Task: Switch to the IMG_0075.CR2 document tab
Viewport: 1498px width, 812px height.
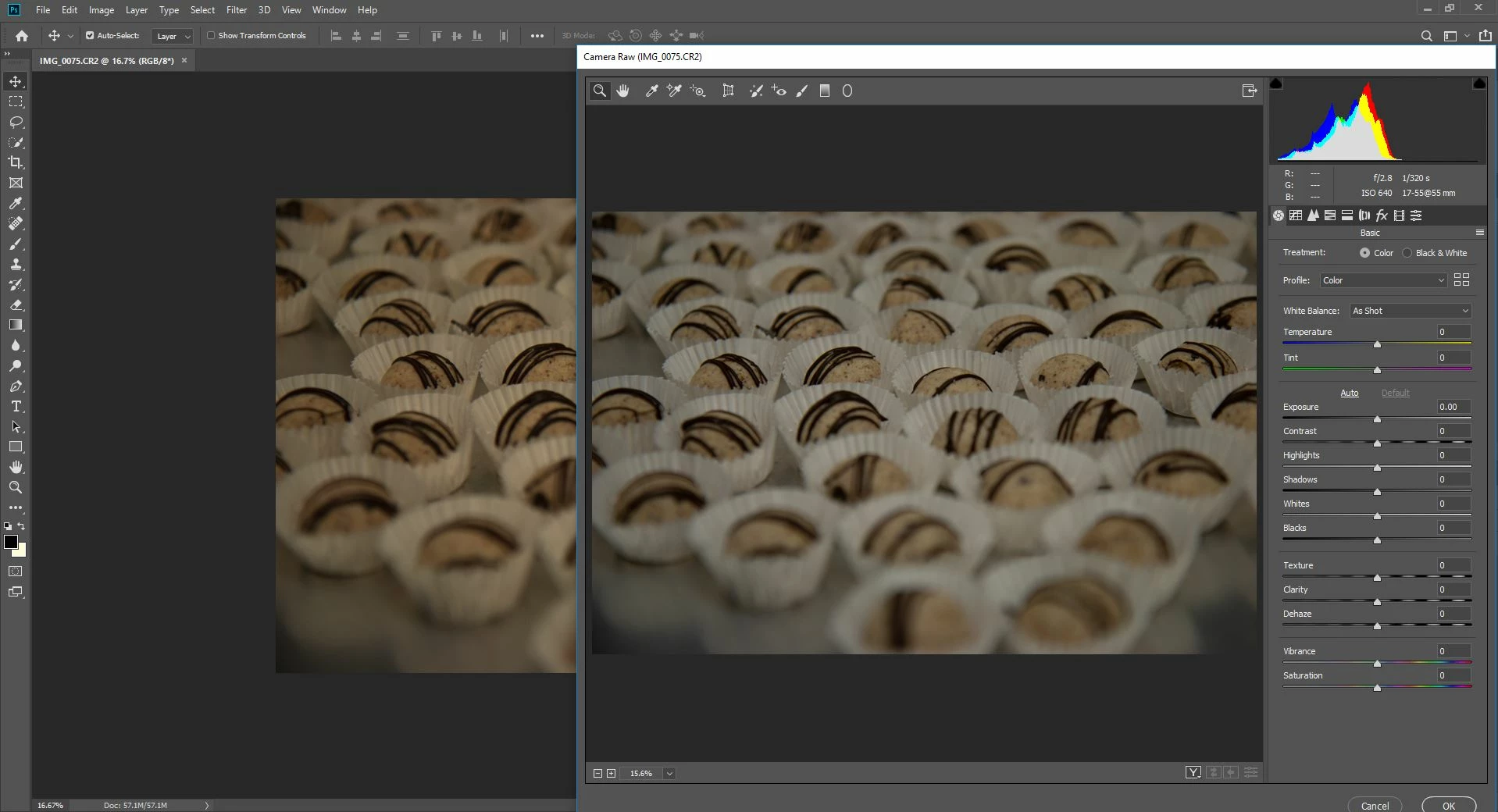Action: tap(107, 61)
